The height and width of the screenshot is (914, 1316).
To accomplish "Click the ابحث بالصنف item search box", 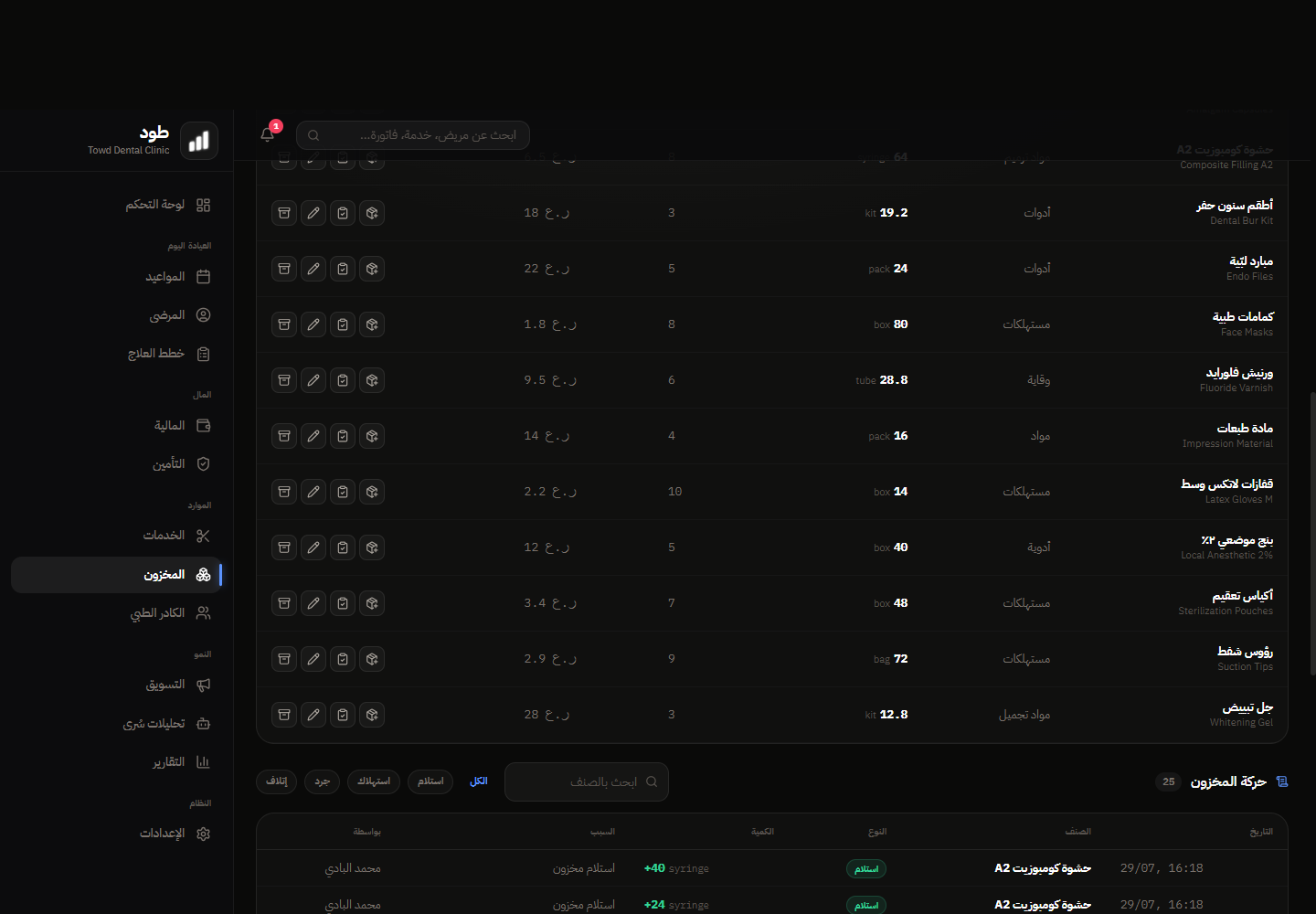I will pos(587,782).
